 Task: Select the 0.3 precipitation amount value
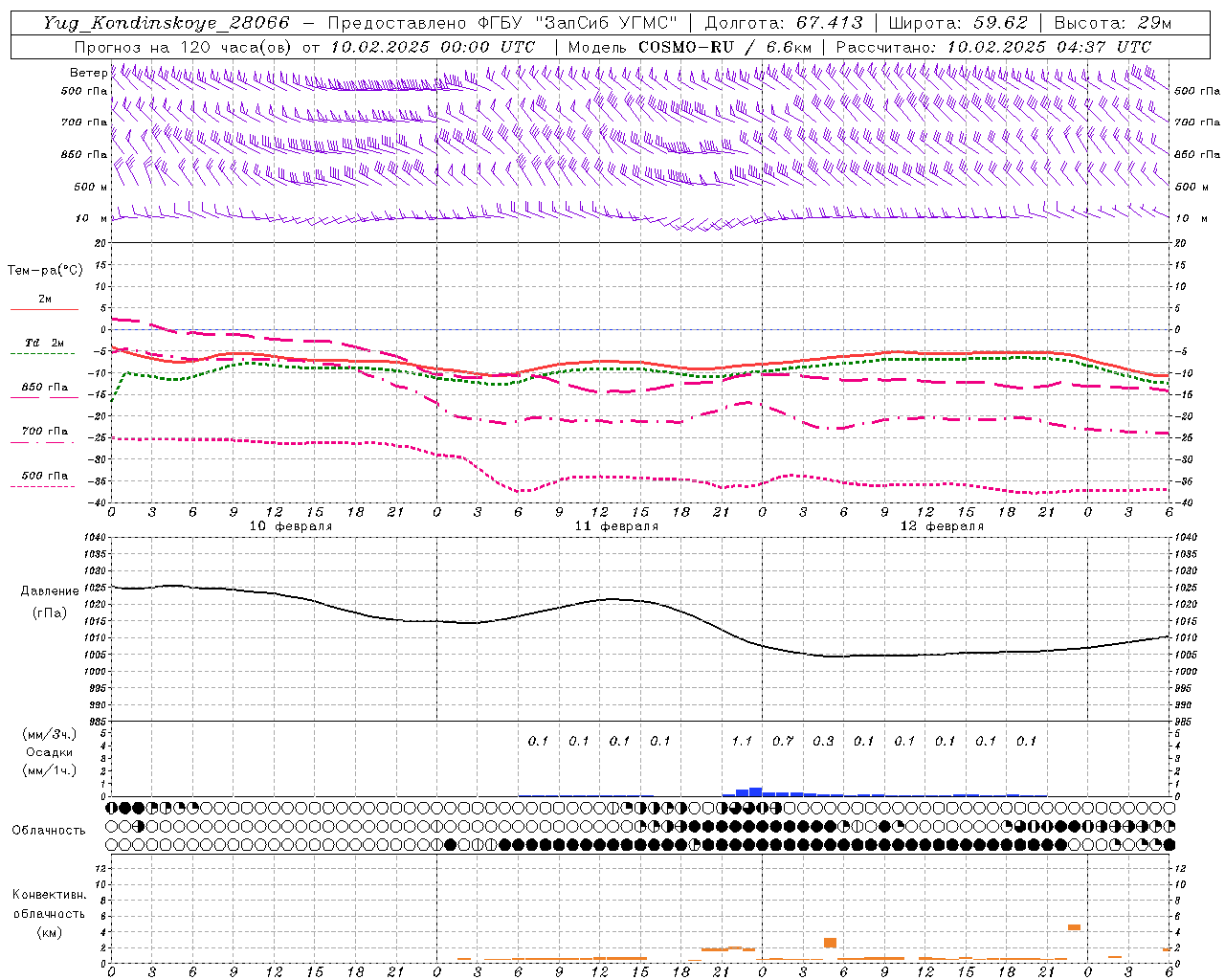[x=823, y=741]
